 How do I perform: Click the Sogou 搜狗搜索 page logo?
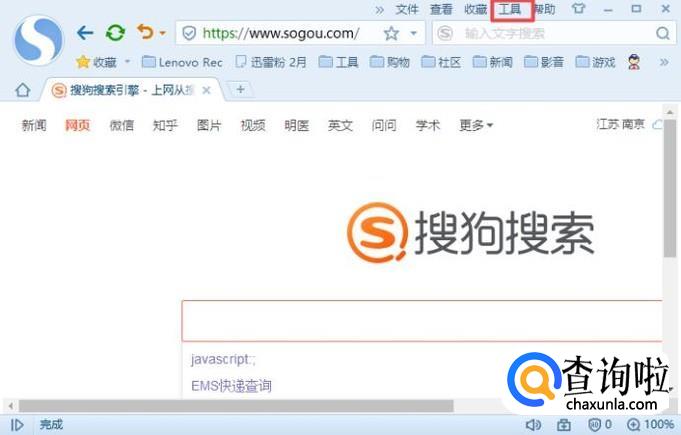pyautogui.click(x=470, y=233)
